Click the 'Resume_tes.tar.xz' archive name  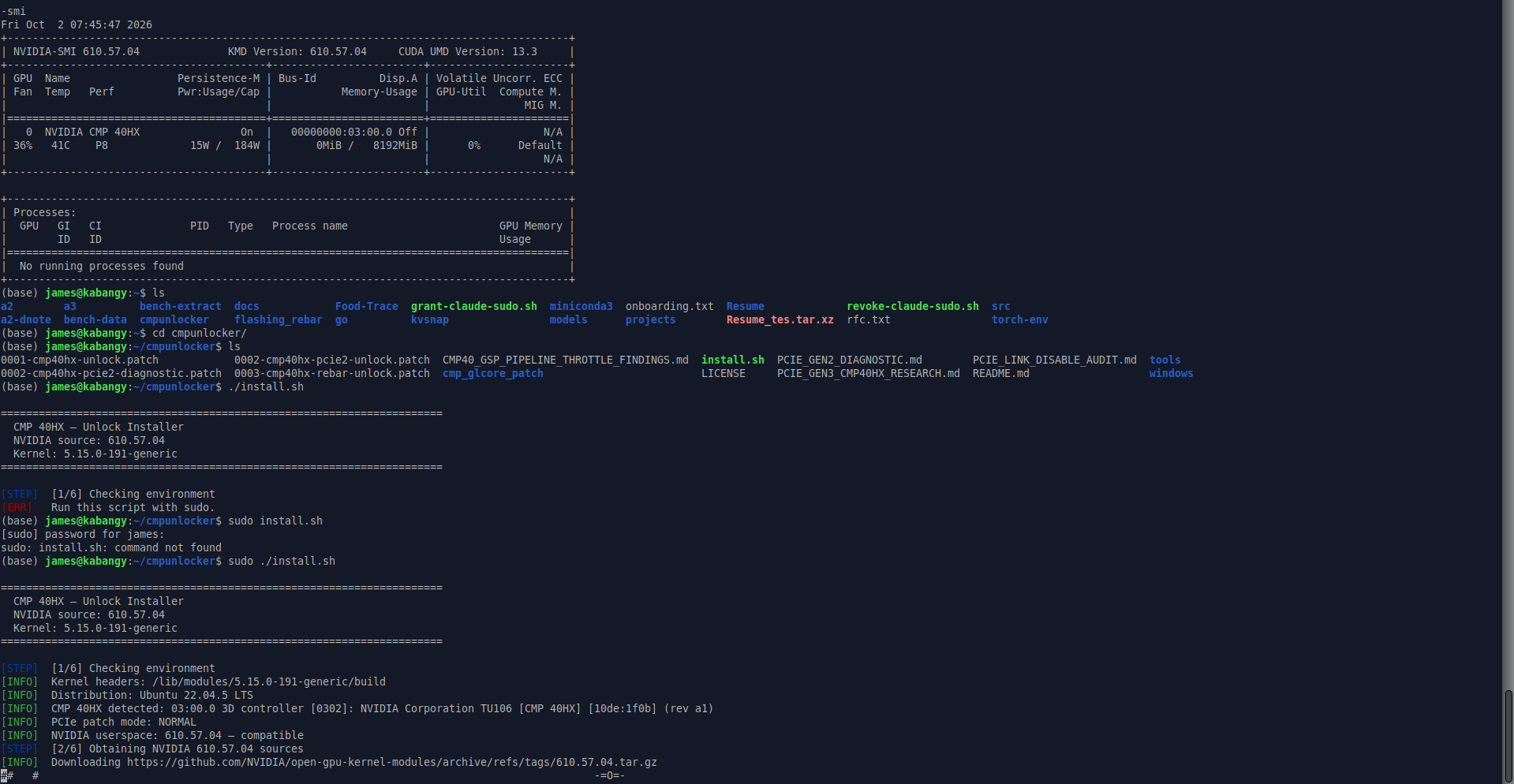pyautogui.click(x=780, y=319)
